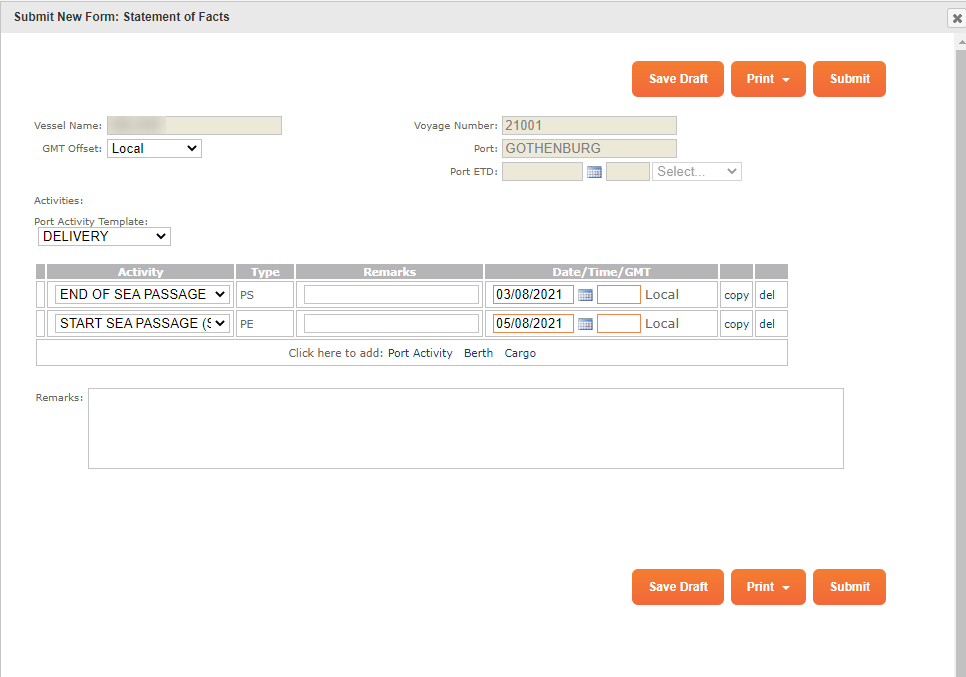Image resolution: width=966 pixels, height=677 pixels.
Task: Open START SEA PASSAGE activity dropdown
Action: point(143,323)
